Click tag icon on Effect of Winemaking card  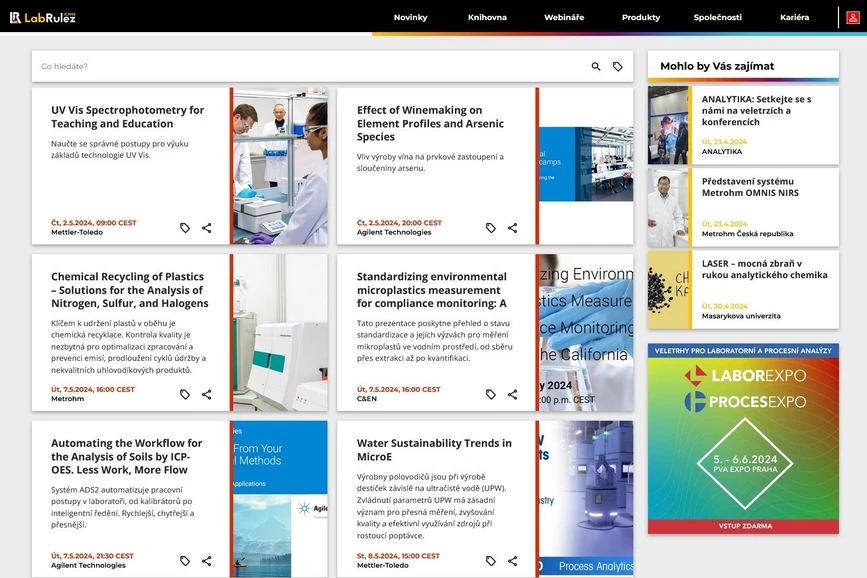pyautogui.click(x=490, y=228)
